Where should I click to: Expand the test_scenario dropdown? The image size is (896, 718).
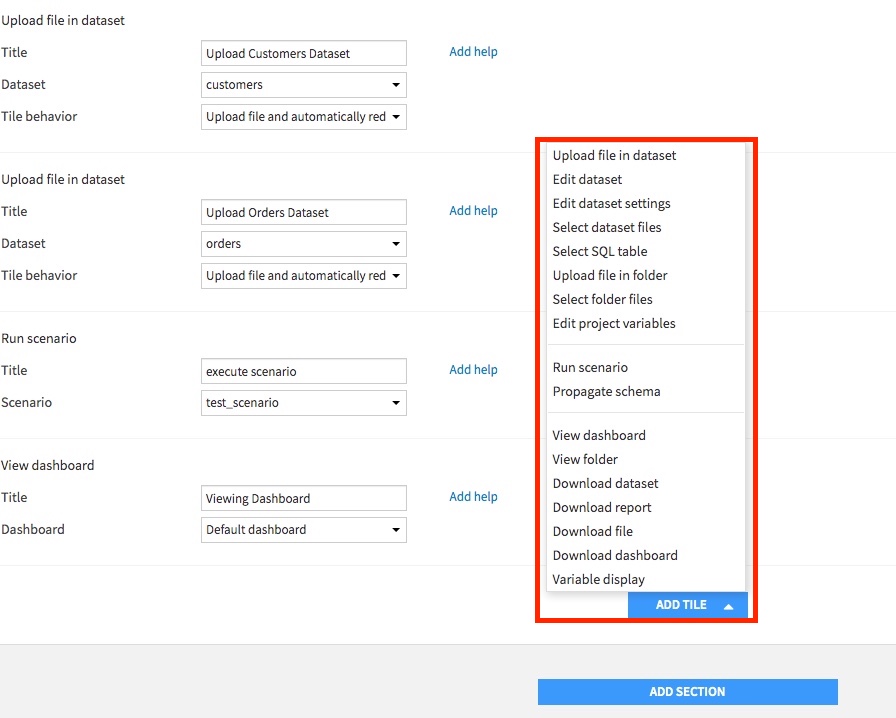tap(303, 402)
